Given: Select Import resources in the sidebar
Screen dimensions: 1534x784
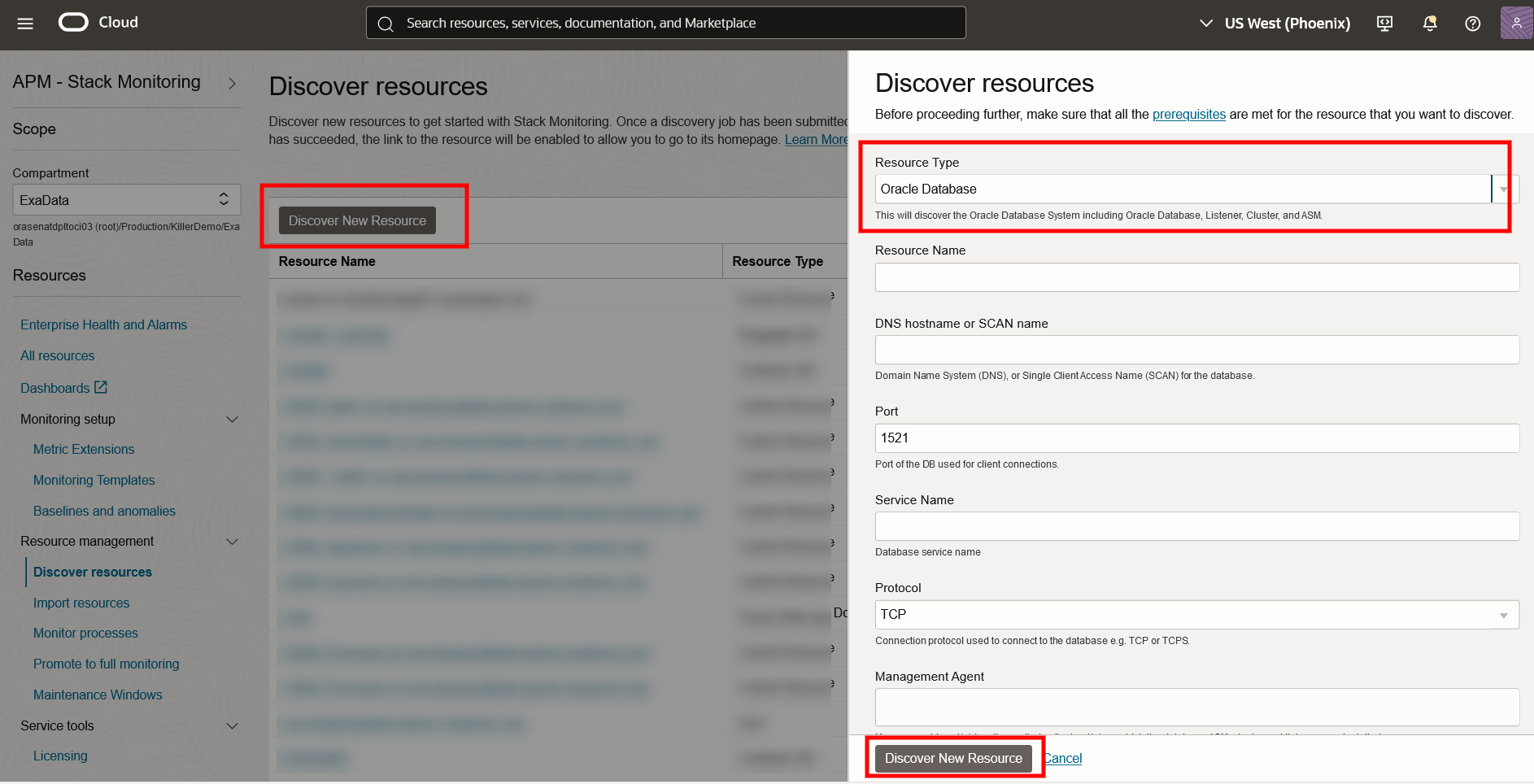Looking at the screenshot, I should (x=81, y=603).
